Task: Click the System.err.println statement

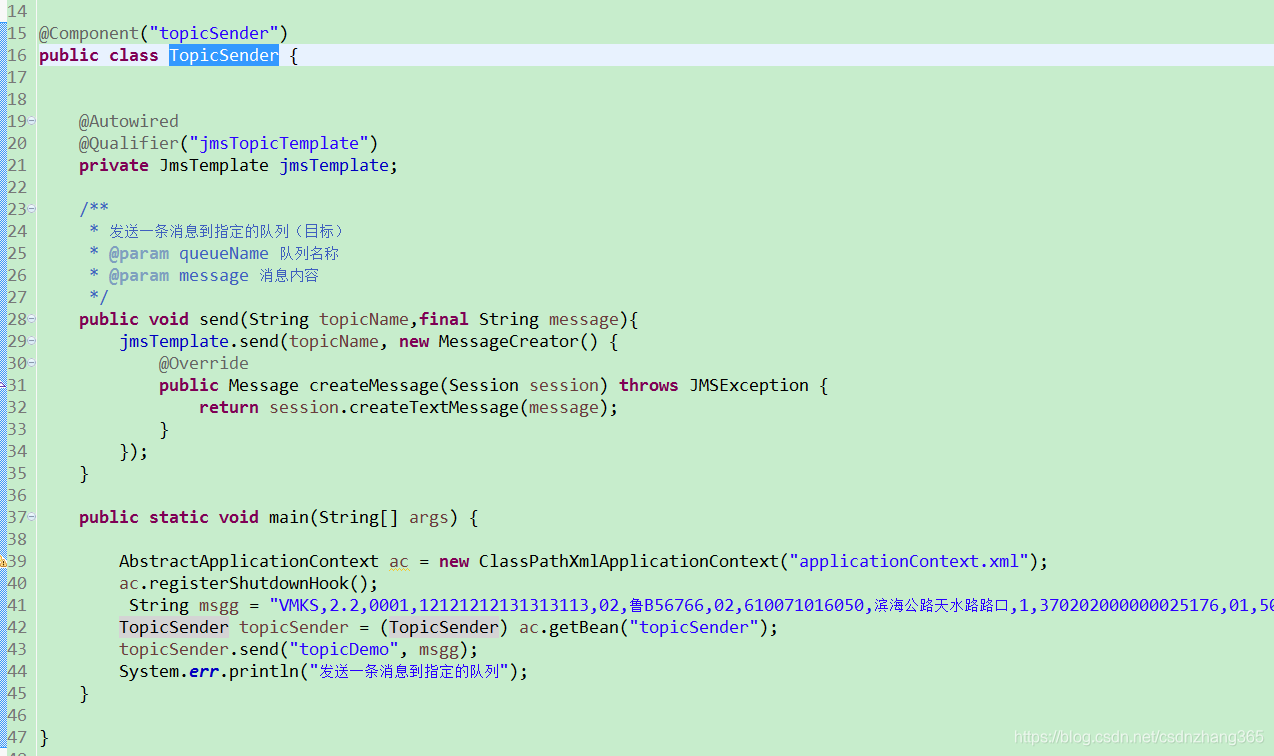Action: pyautogui.click(x=323, y=671)
